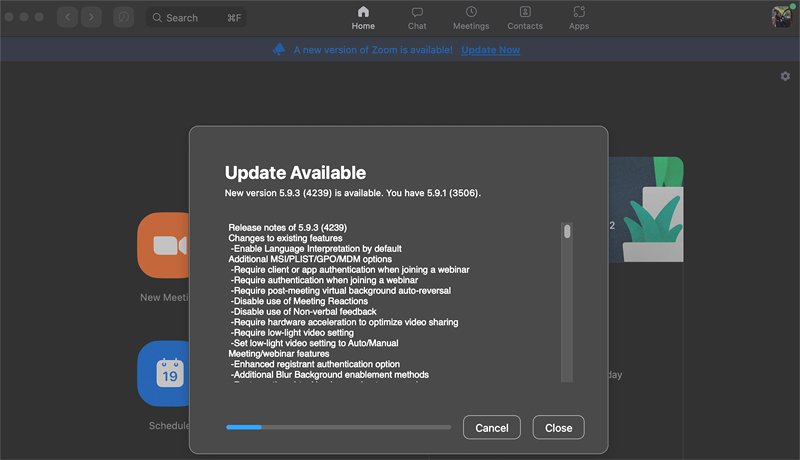Click inside the Search field
The image size is (800, 460).
click(x=196, y=17)
